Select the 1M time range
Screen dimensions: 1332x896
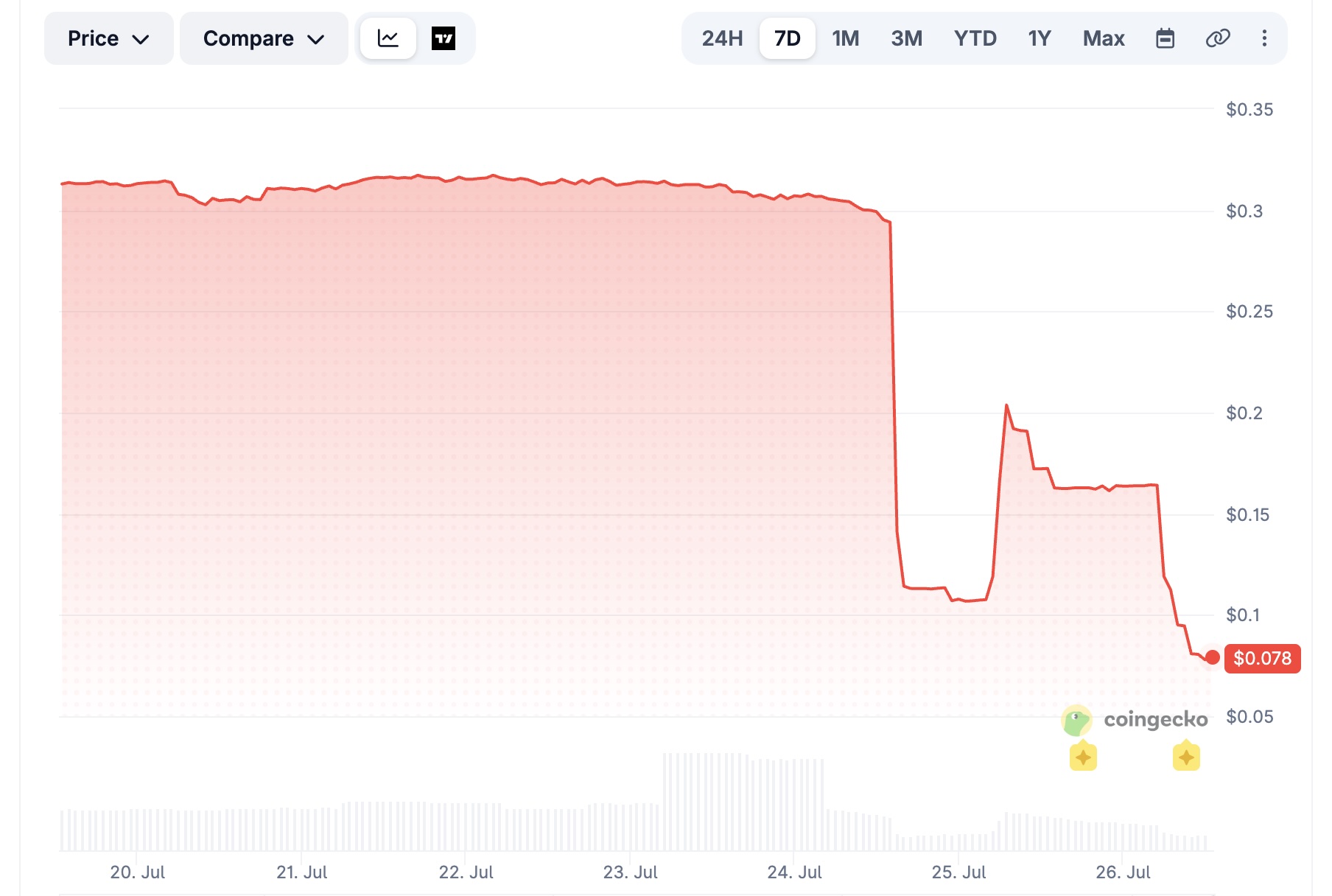click(846, 38)
